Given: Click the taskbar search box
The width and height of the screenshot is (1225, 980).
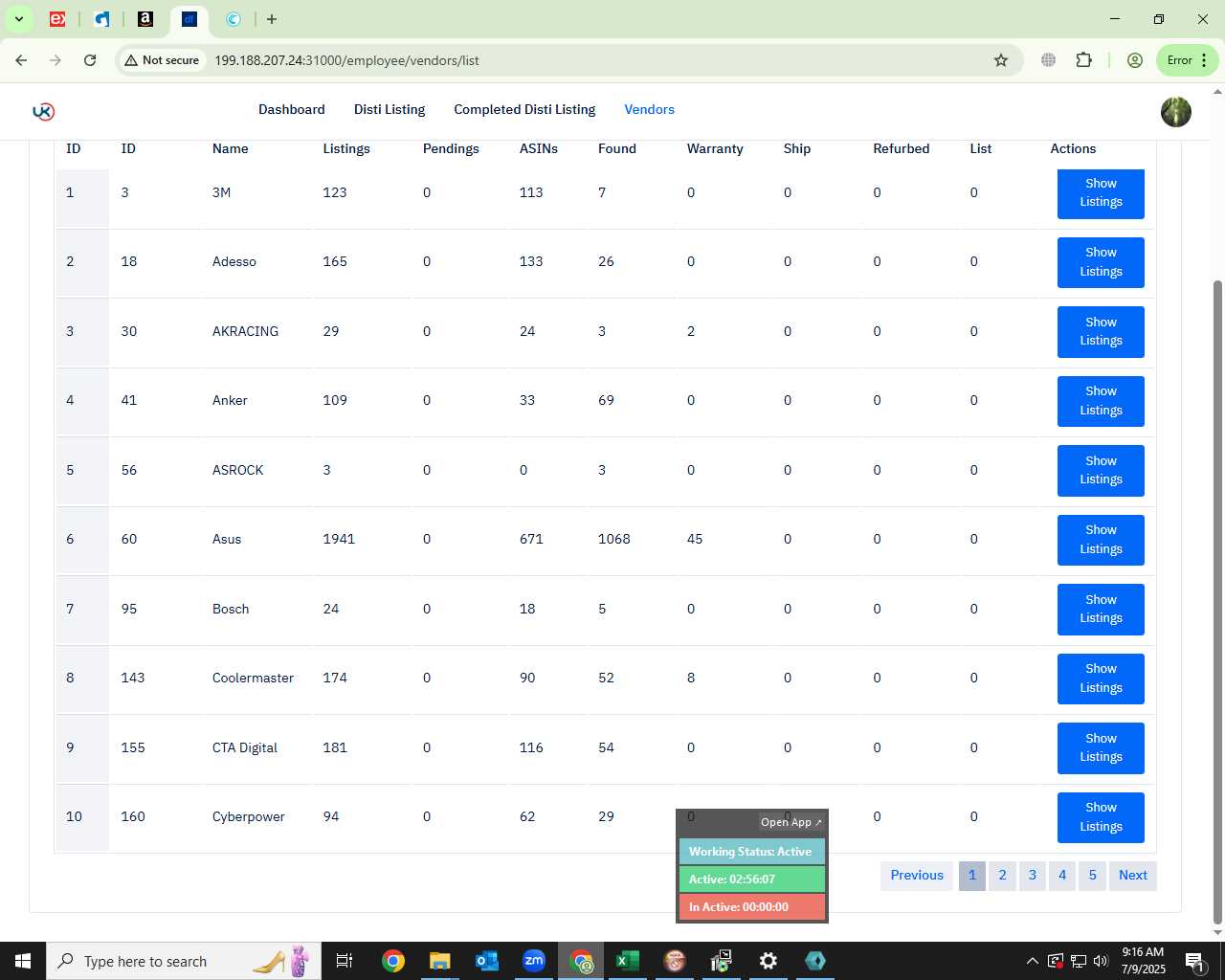Looking at the screenshot, I should coord(182,961).
